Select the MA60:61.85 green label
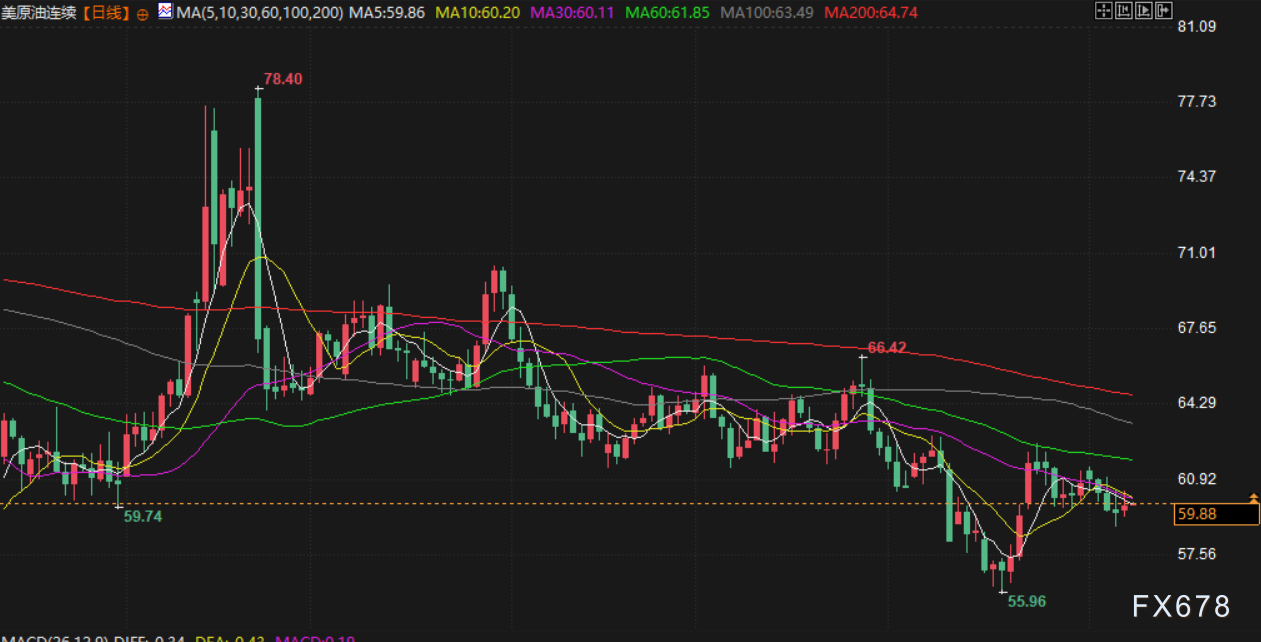 pos(668,13)
